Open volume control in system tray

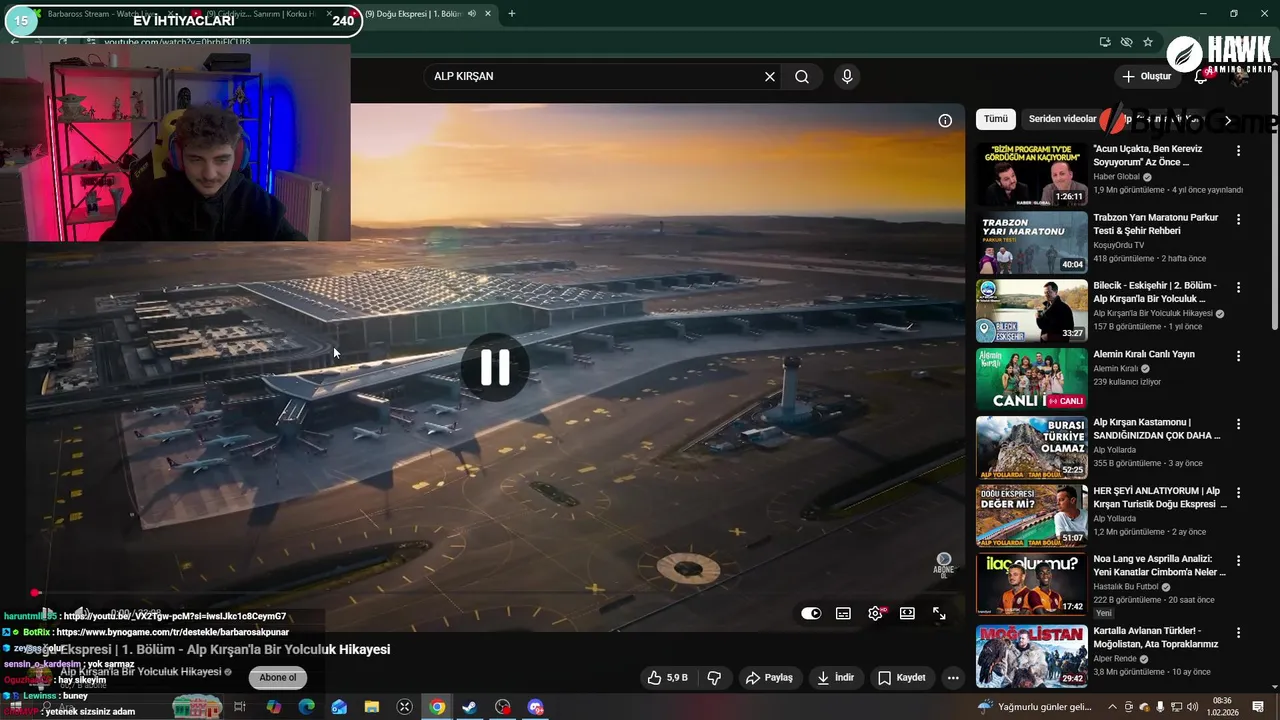pos(1192,707)
